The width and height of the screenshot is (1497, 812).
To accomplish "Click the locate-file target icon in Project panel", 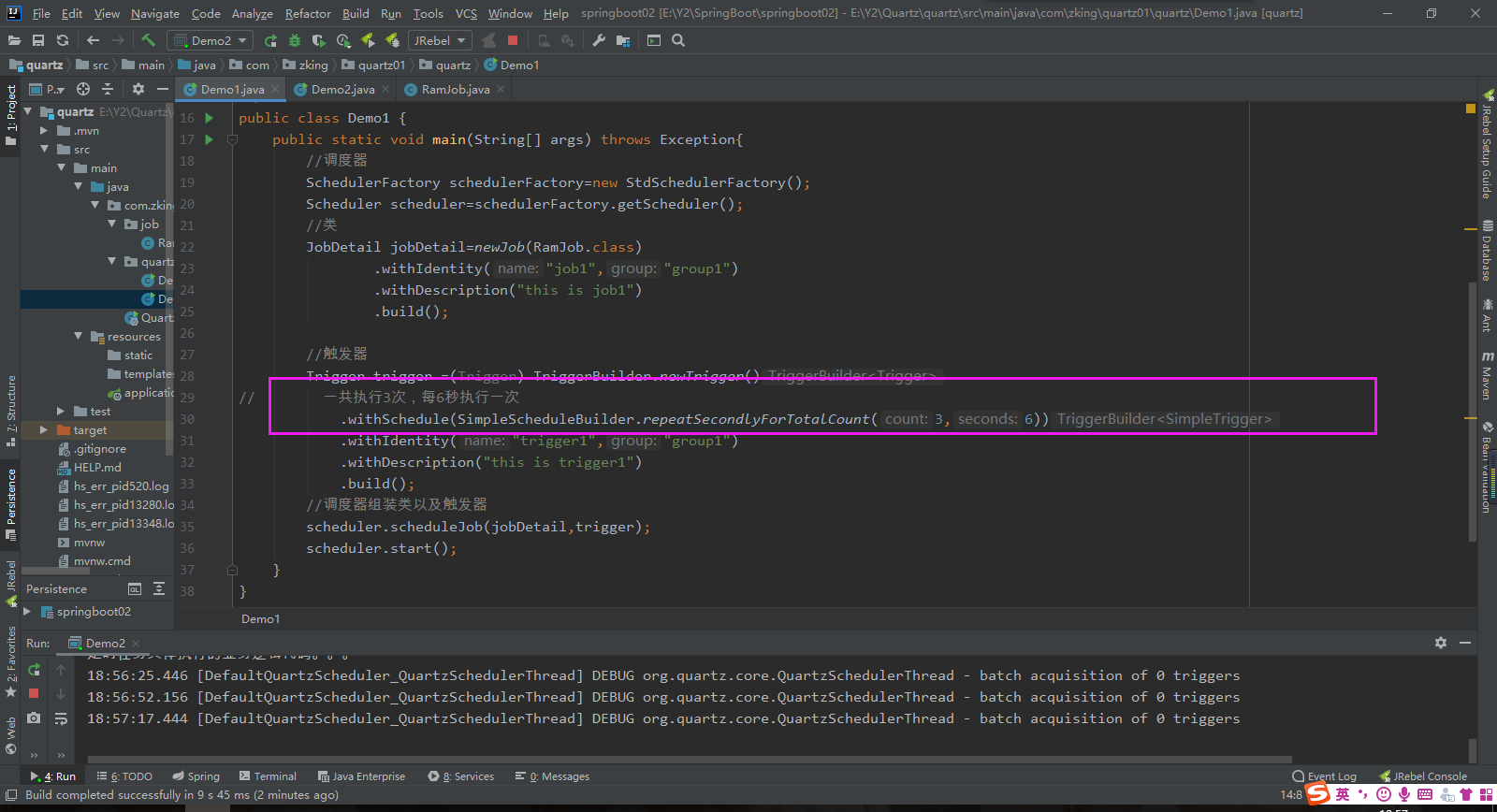I will coord(83,89).
